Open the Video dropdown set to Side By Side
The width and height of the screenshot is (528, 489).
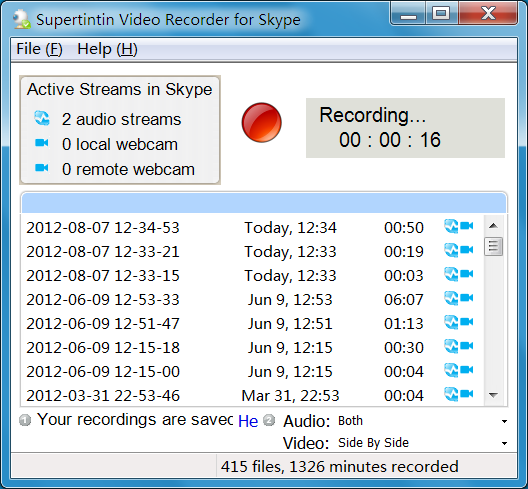423,443
